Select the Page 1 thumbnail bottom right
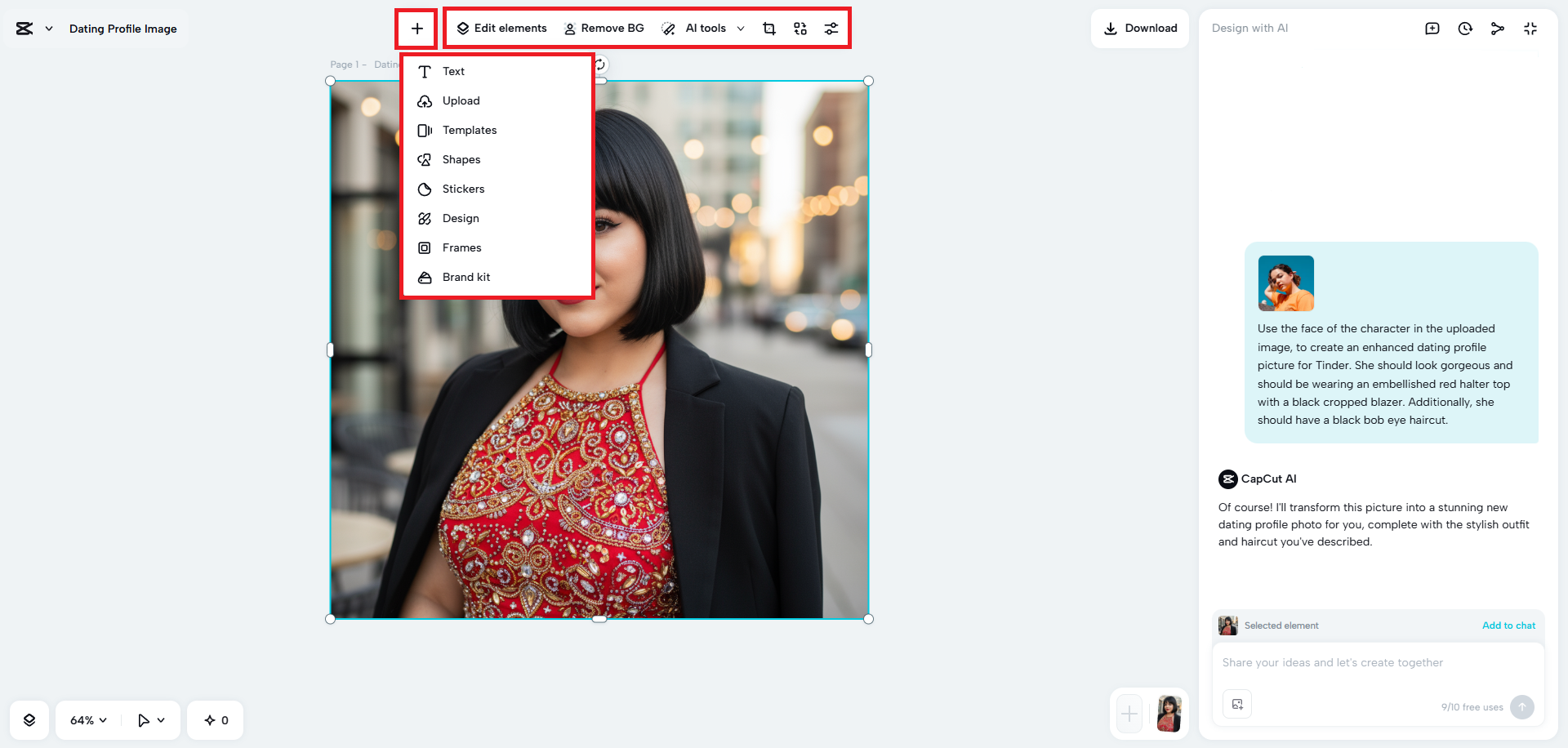The width and height of the screenshot is (1568, 748). pyautogui.click(x=1169, y=713)
